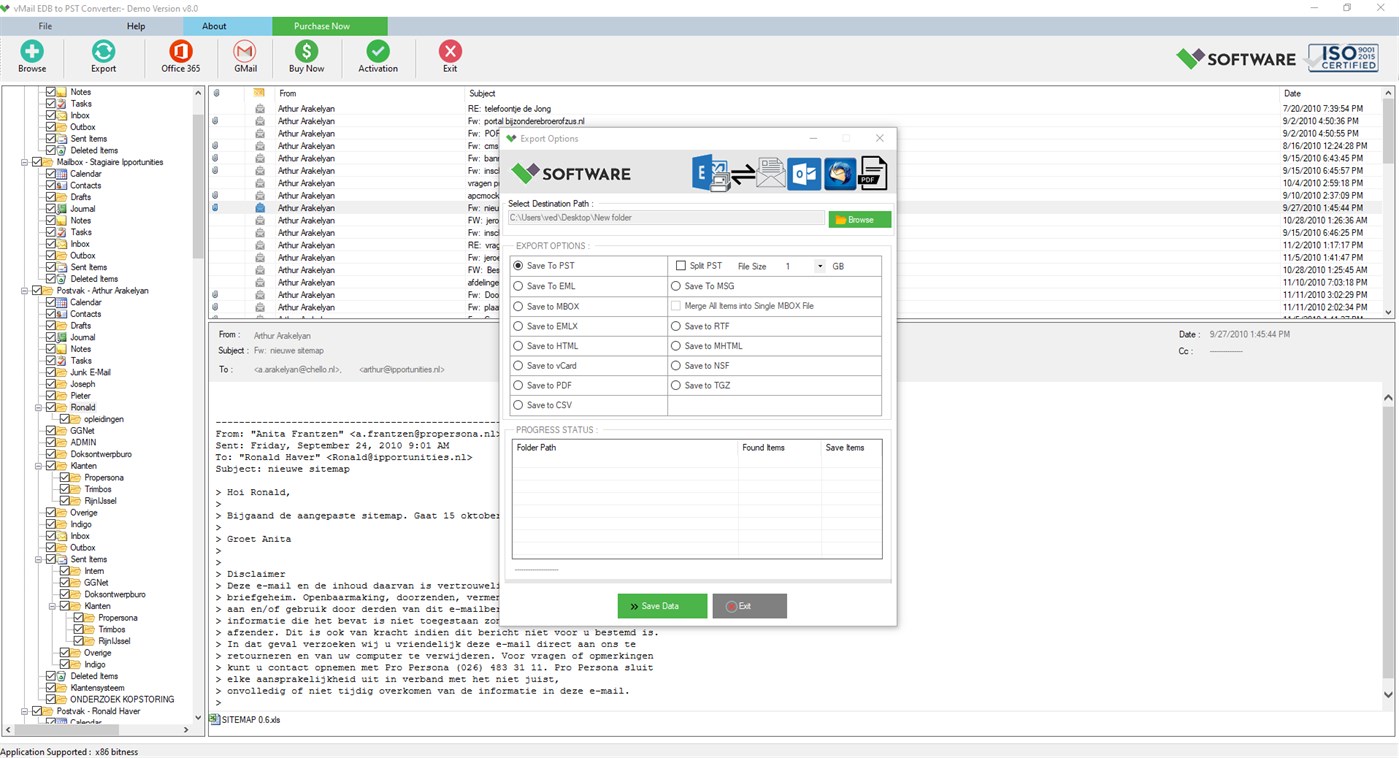Select the Save To MSG radio button
This screenshot has height=758, width=1399.
tap(677, 285)
